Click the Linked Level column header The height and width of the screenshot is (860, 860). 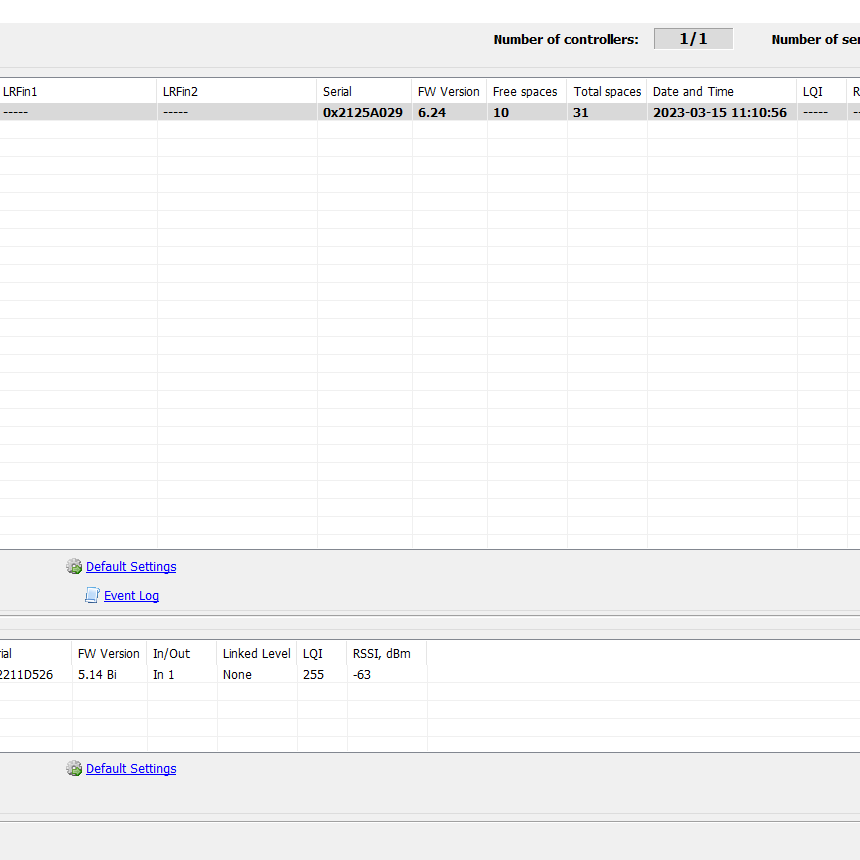(257, 654)
